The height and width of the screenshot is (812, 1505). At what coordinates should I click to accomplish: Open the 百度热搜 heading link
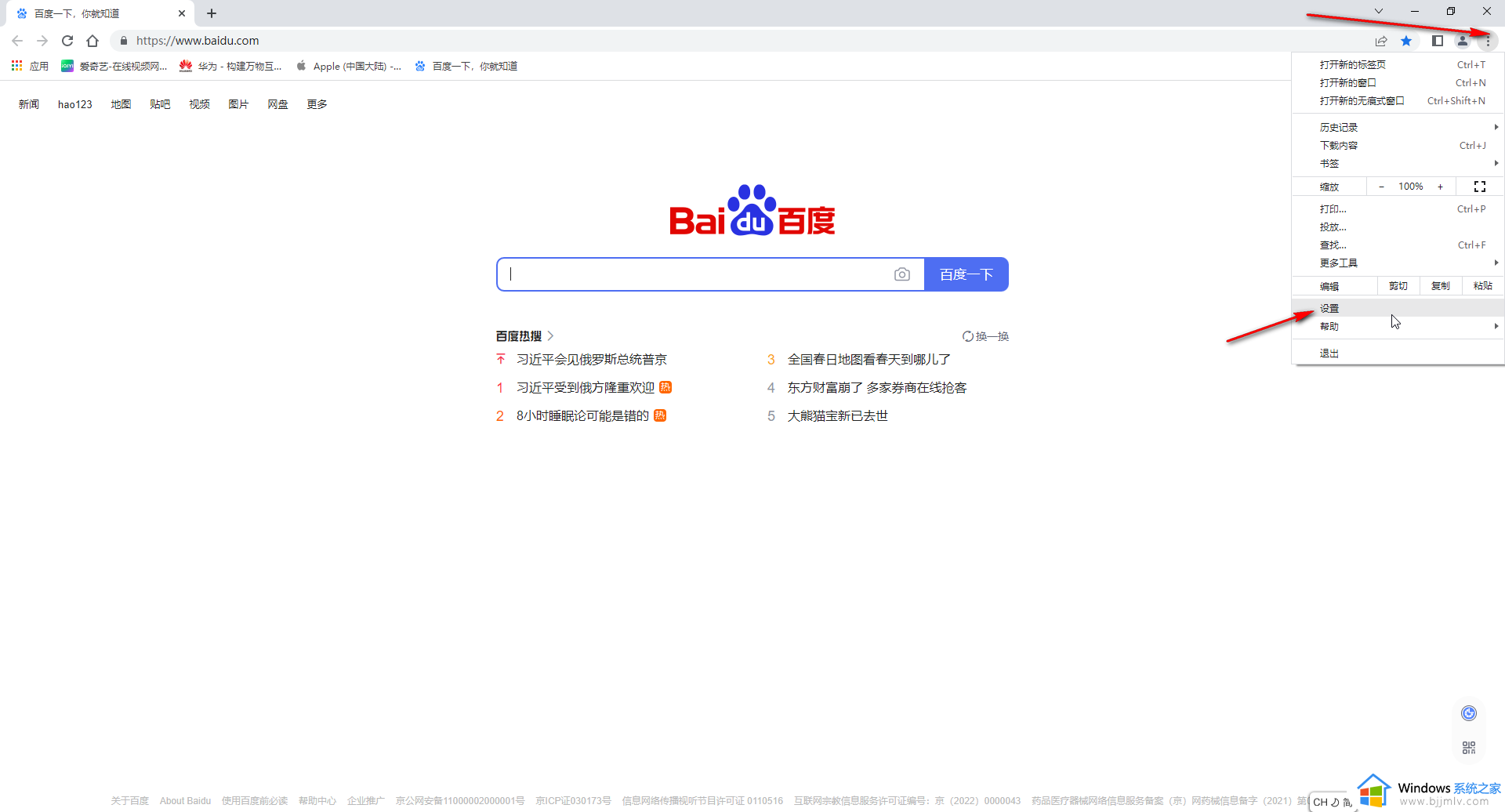point(524,336)
